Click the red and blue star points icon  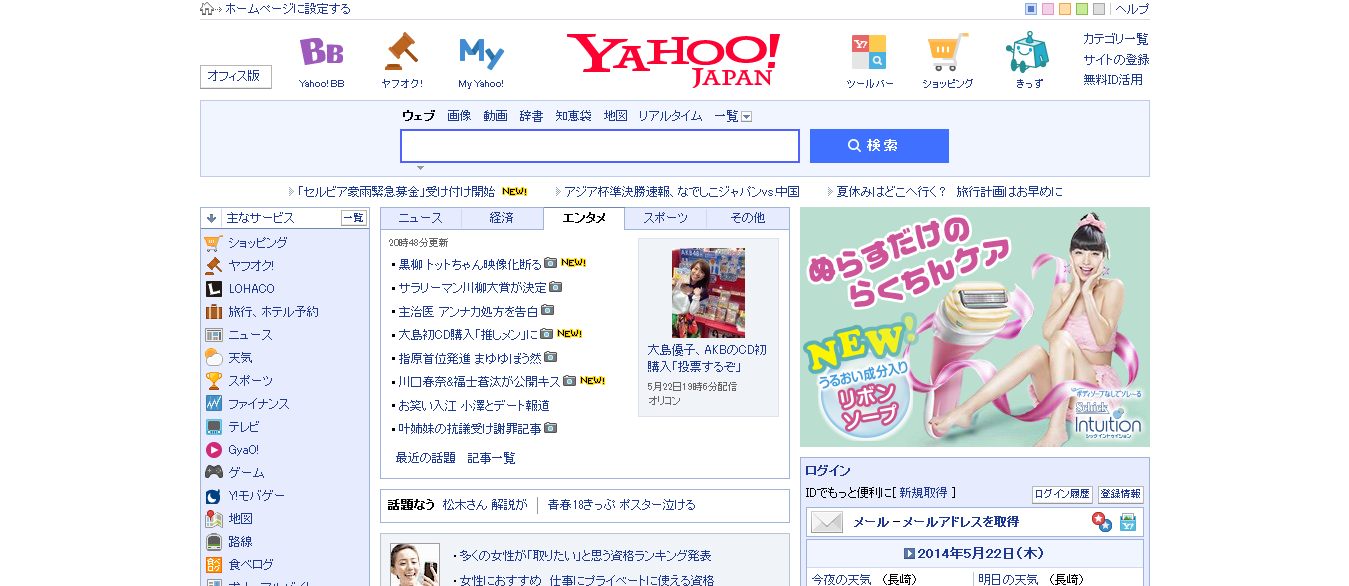pyautogui.click(x=1101, y=522)
